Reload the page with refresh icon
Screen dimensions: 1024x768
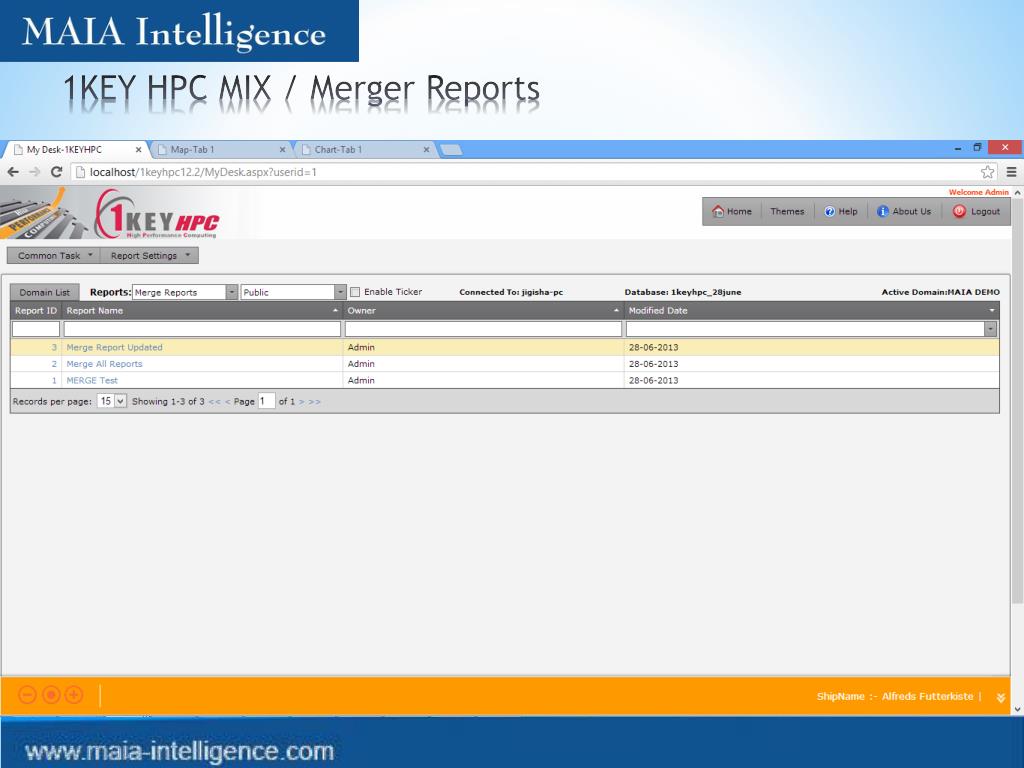click(56, 172)
